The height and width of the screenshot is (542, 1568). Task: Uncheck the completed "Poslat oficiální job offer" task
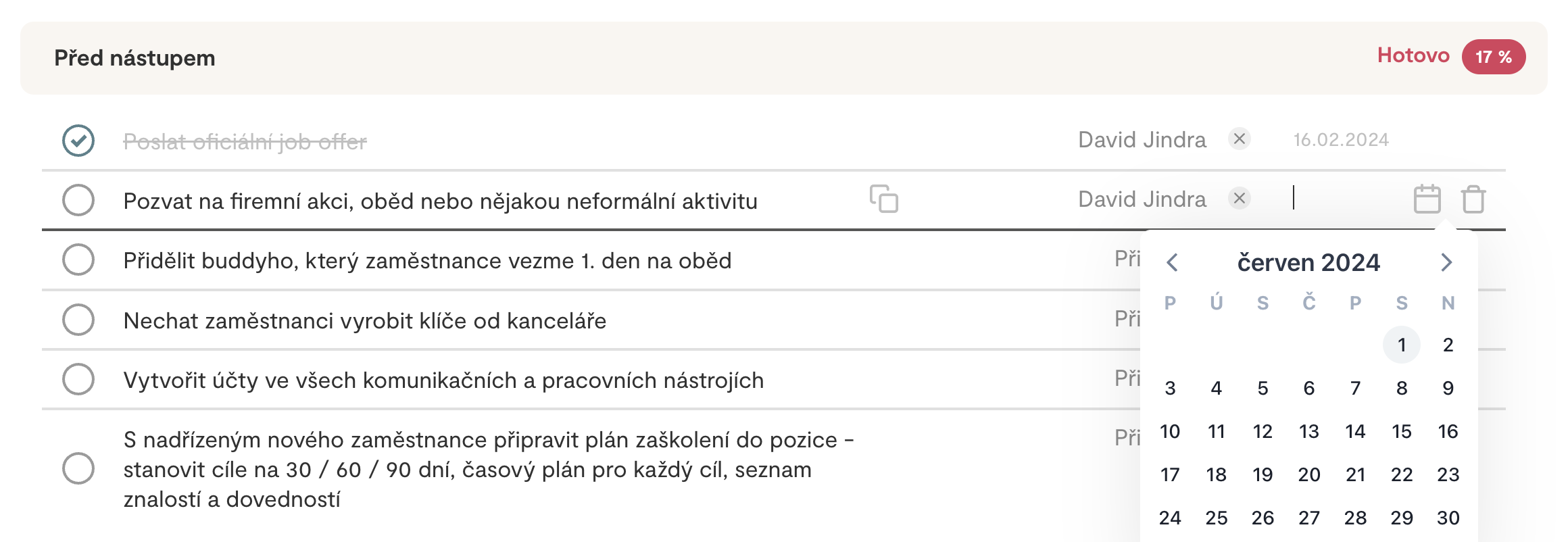(x=78, y=141)
